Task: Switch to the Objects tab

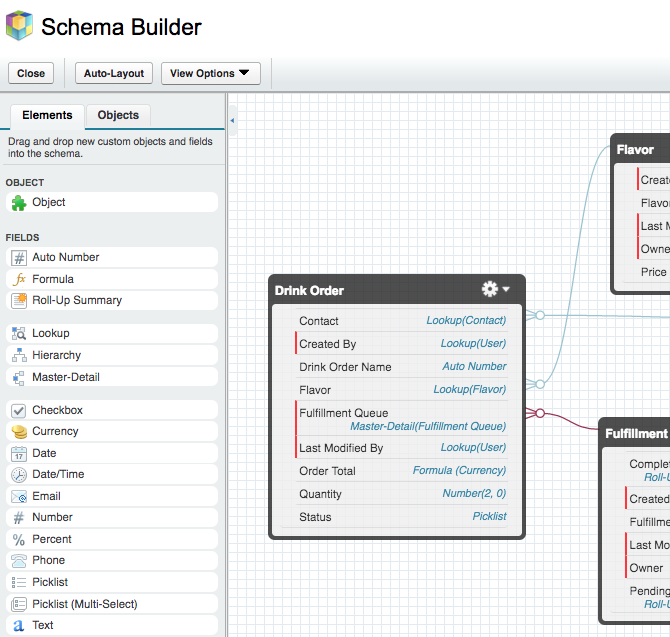Action: 118,115
